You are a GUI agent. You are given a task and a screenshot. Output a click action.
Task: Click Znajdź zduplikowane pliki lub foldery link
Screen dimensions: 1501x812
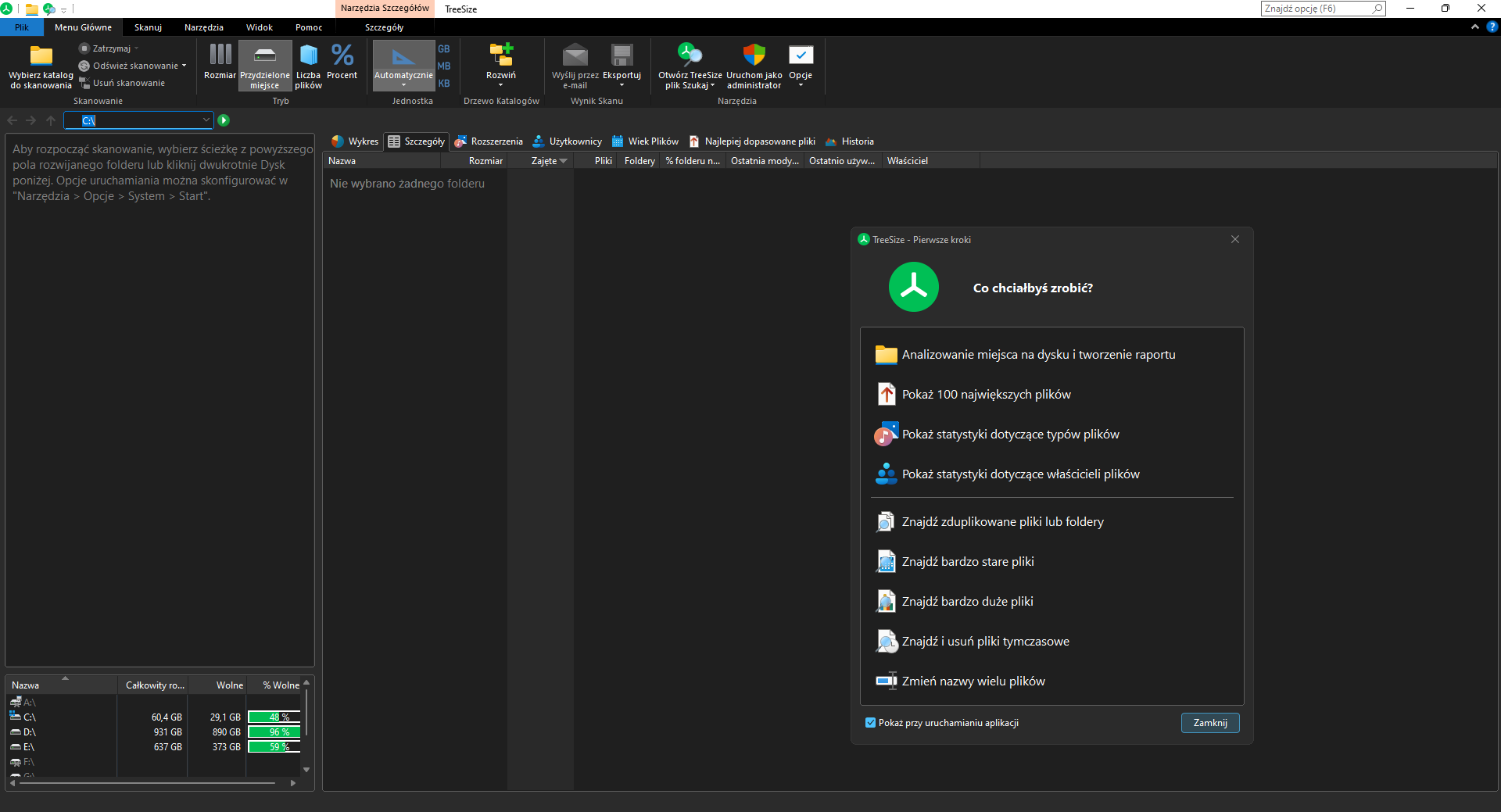(x=1003, y=521)
